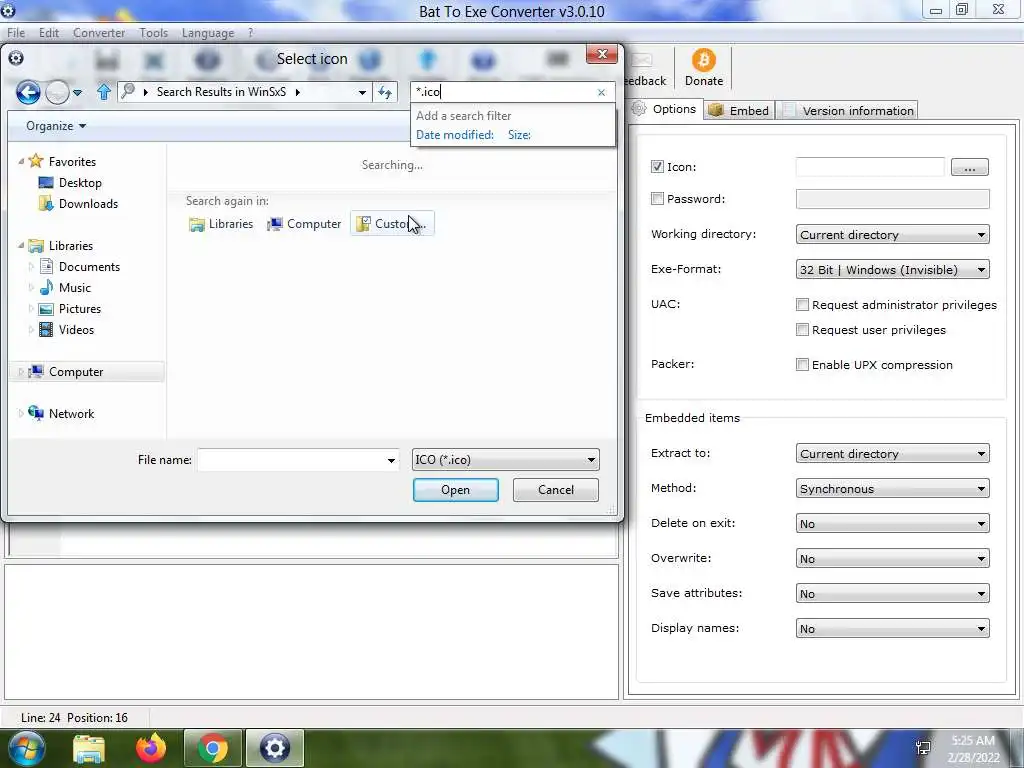1024x768 pixels.
Task: Select Computer in navigation pane
Action: pos(76,372)
